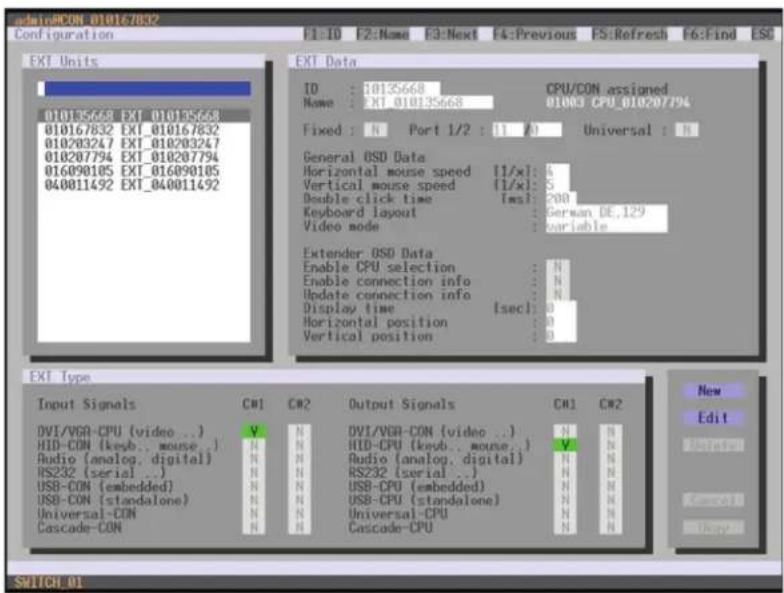Click the Display time value field
Screen dimensions: 784x593
pos(561,308)
